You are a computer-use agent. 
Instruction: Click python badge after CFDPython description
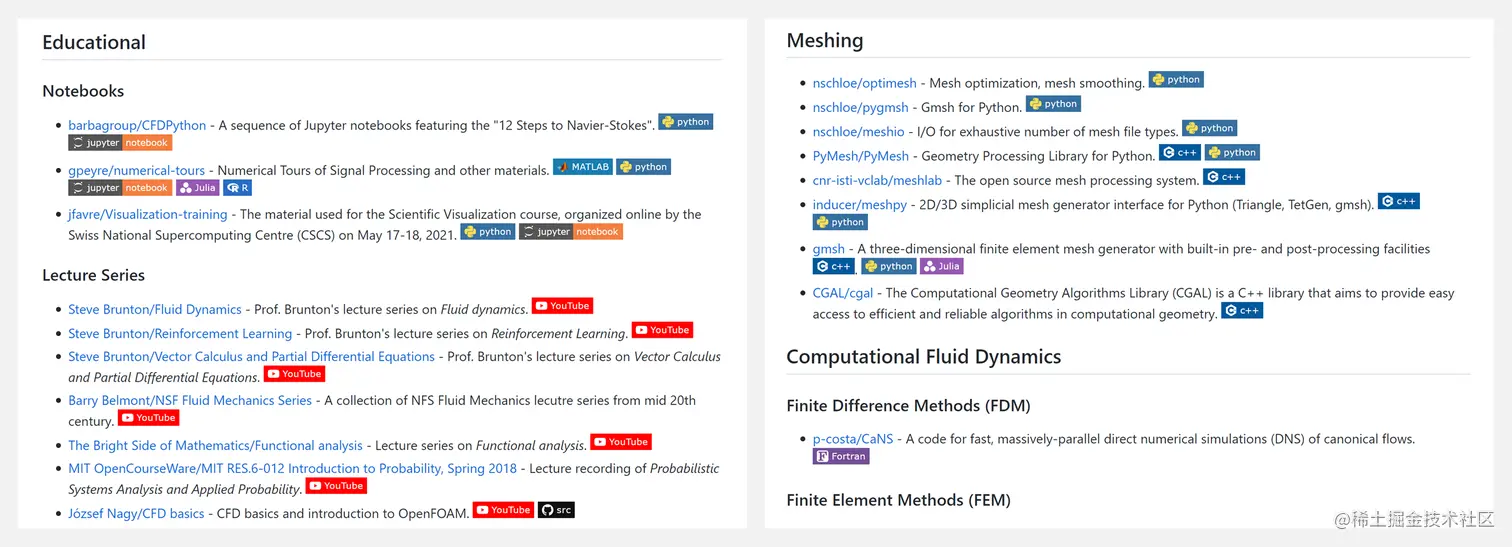click(x=686, y=122)
